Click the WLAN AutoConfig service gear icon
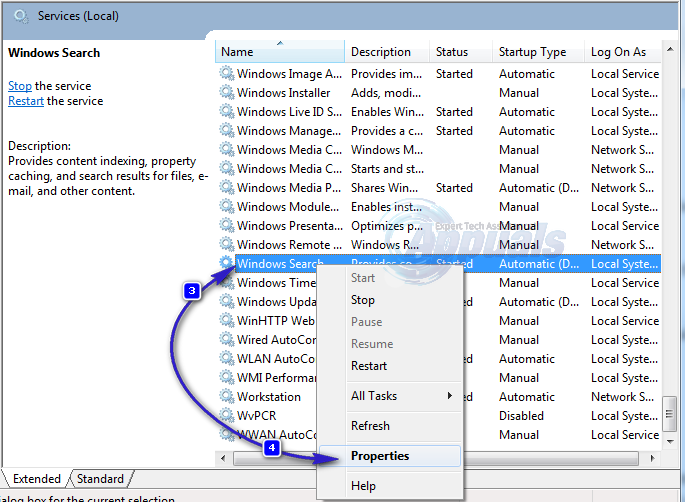This screenshot has height=502, width=685. (227, 358)
